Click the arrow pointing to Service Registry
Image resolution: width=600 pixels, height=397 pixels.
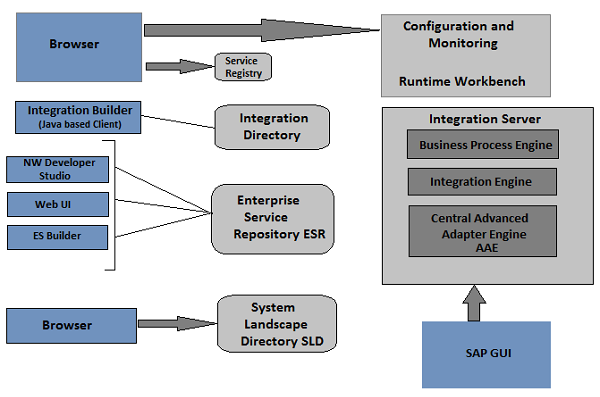tap(180, 67)
